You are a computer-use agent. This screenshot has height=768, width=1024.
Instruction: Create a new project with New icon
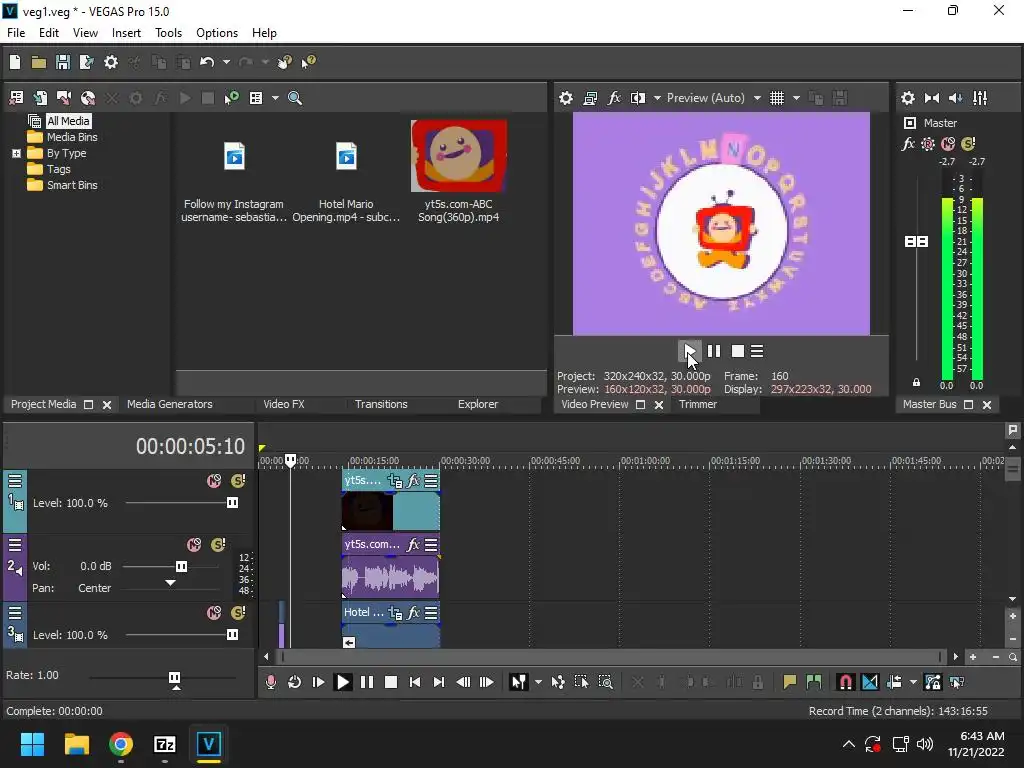tap(15, 62)
